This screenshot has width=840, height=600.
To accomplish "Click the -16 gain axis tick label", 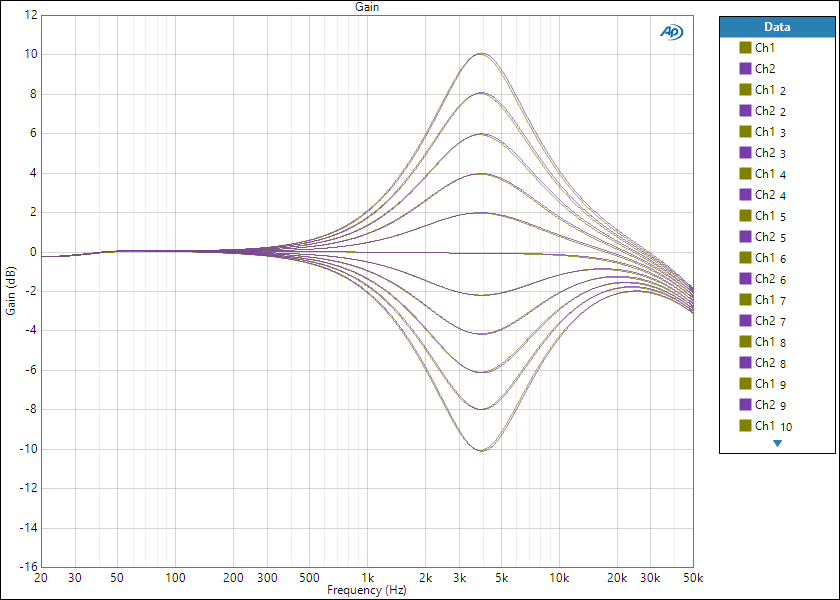I will click(x=28, y=566).
